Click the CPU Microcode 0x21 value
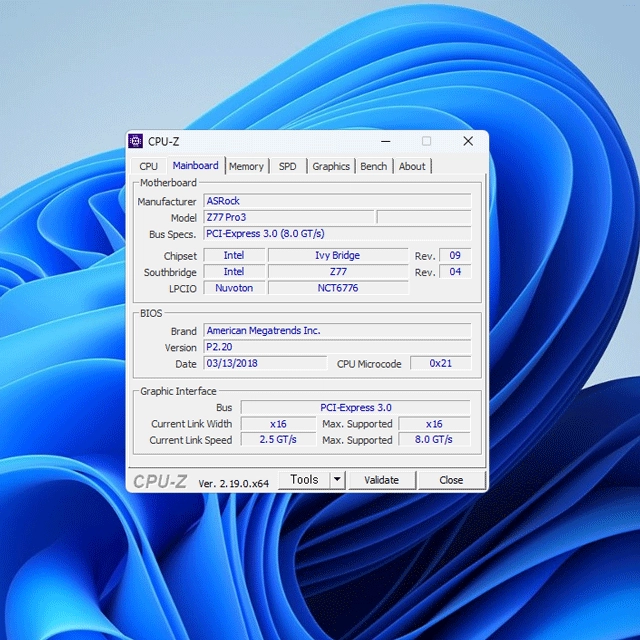The image size is (640, 640). [440, 363]
